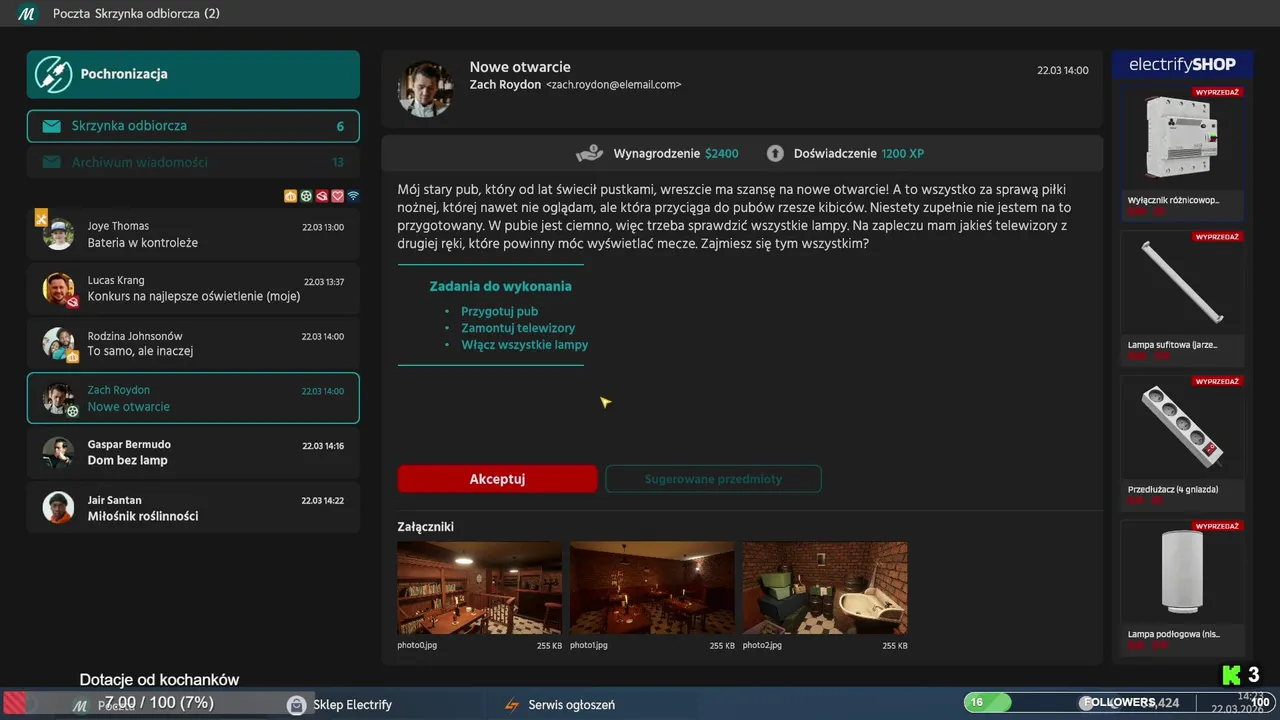Click task Przygotuj pub
Screen dimensions: 1280x720
point(499,311)
